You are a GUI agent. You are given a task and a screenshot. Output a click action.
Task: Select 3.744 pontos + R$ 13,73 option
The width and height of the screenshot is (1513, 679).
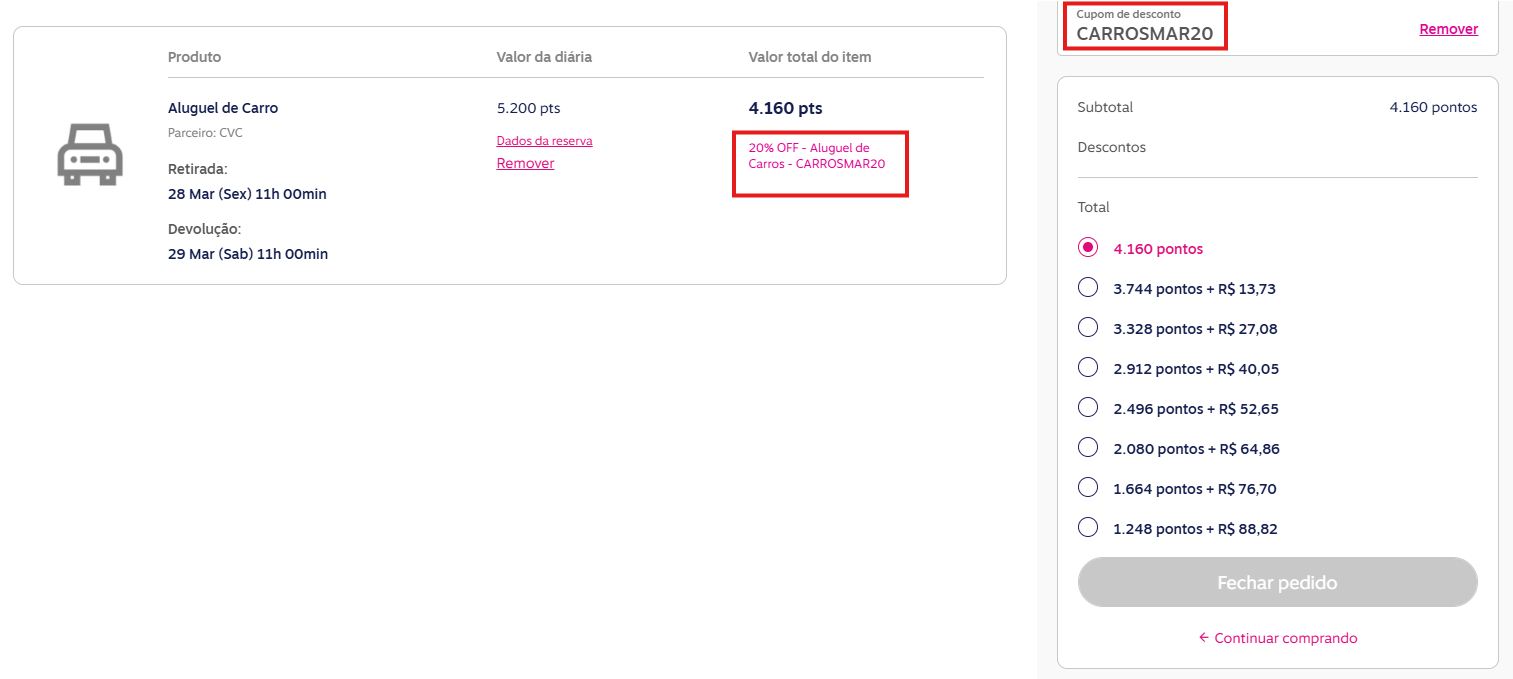coord(1088,288)
